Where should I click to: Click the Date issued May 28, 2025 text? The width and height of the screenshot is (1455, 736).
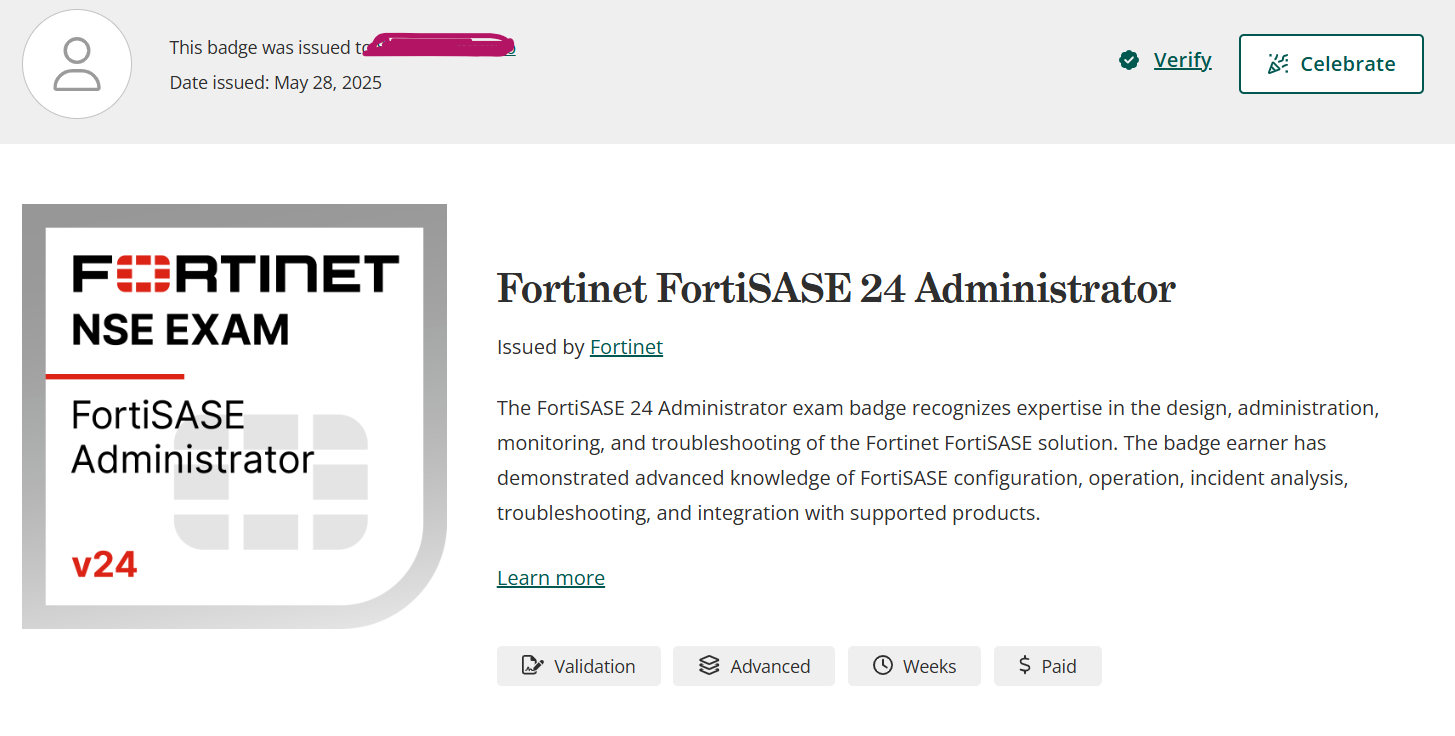tap(276, 83)
